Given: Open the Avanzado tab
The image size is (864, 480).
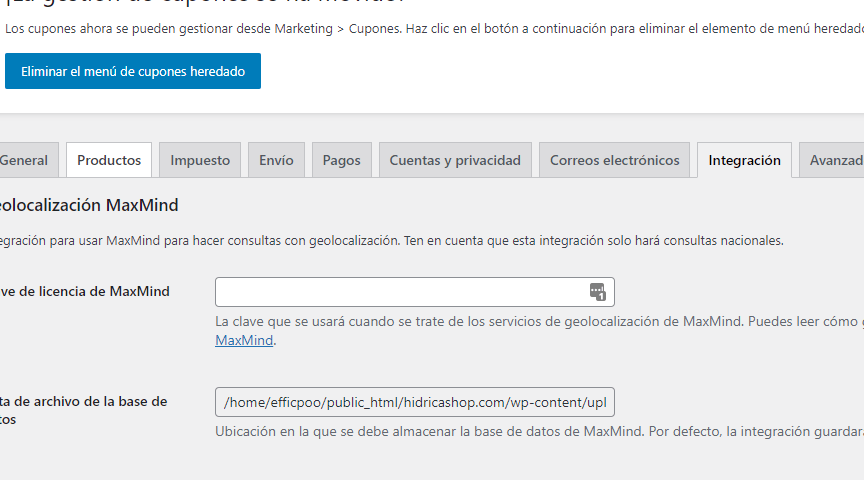Looking at the screenshot, I should [x=832, y=160].
